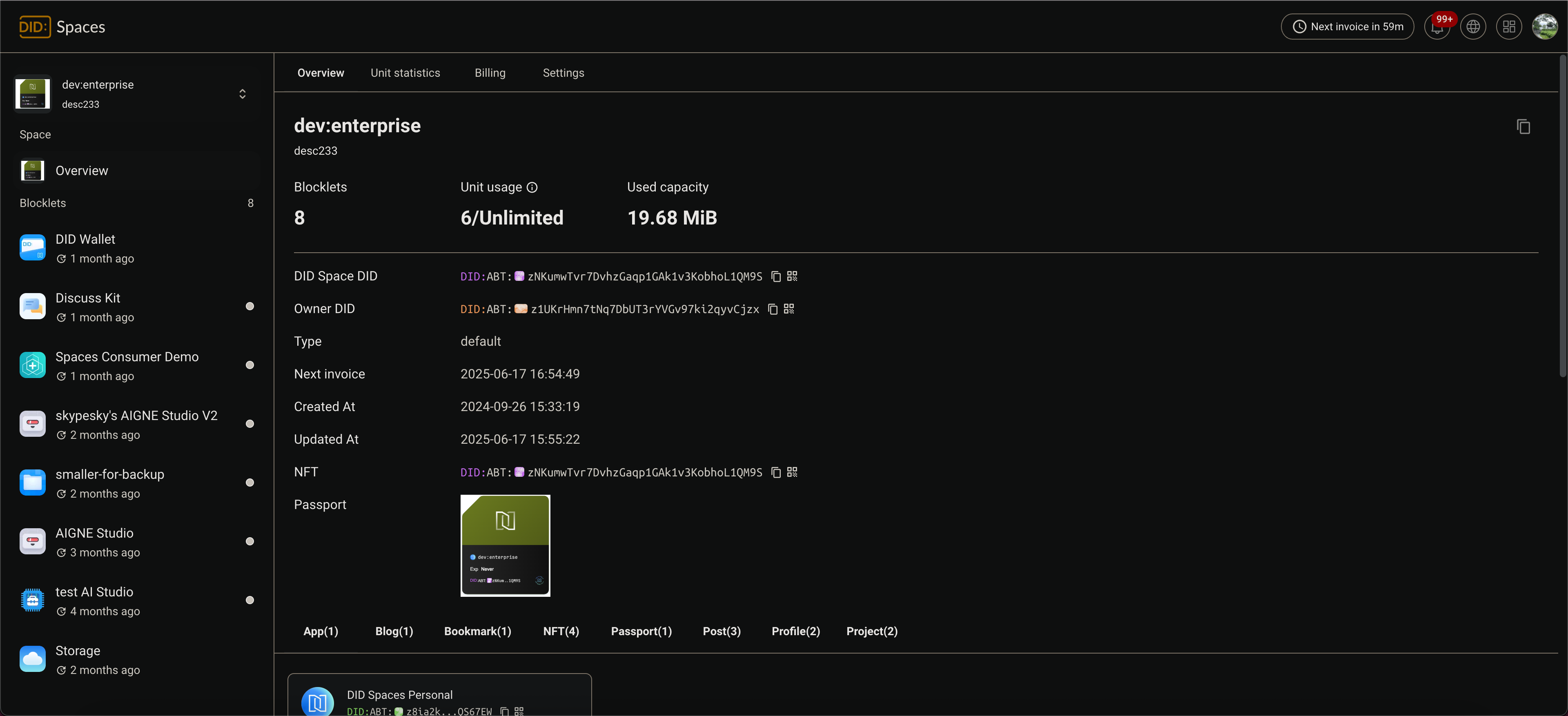1568x716 pixels.
Task: Copy the DID Space DID value
Action: point(776,277)
